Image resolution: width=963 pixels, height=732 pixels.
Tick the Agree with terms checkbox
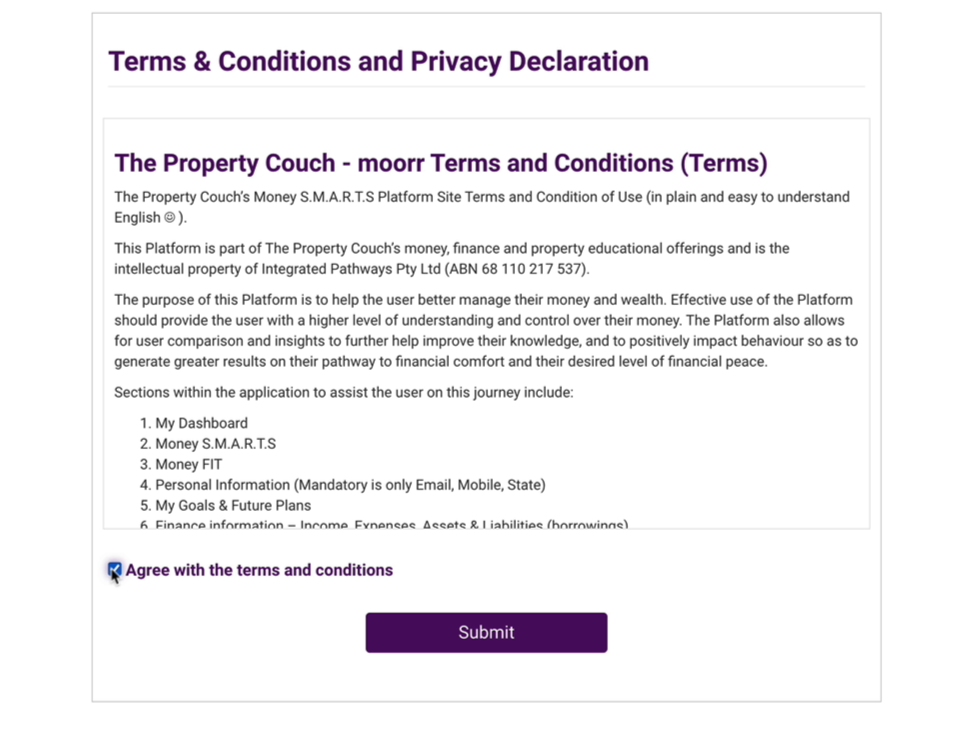[114, 570]
